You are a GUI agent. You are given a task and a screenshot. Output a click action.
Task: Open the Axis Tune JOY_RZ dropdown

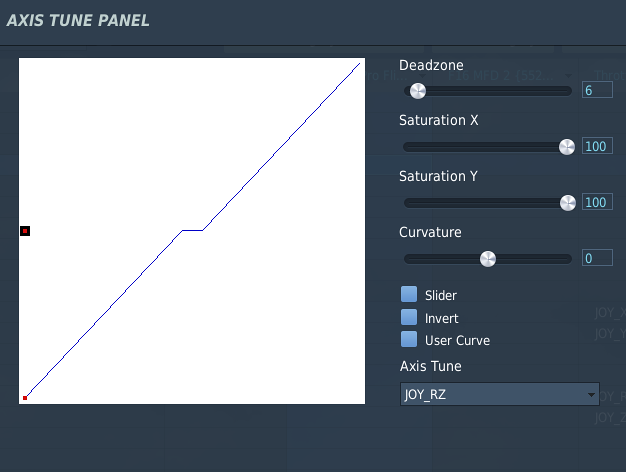click(499, 394)
